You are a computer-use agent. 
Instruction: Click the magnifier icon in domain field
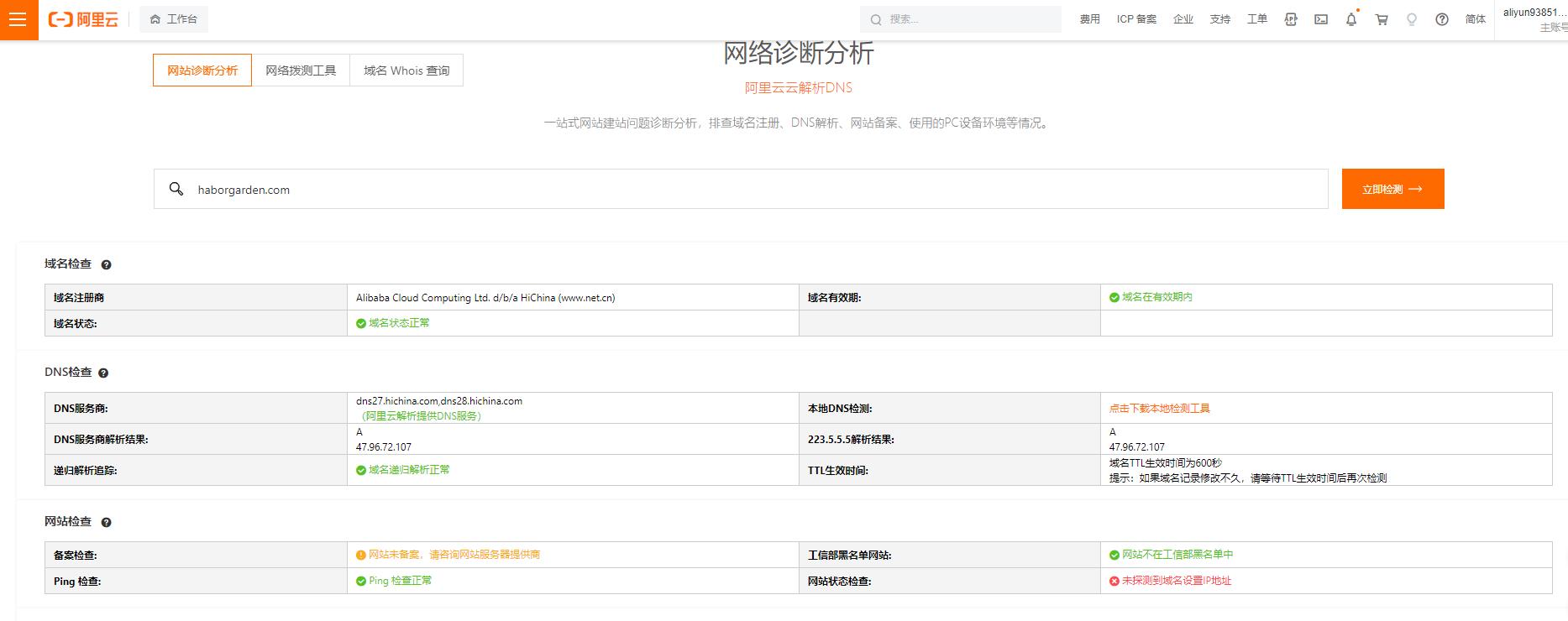tap(176, 189)
